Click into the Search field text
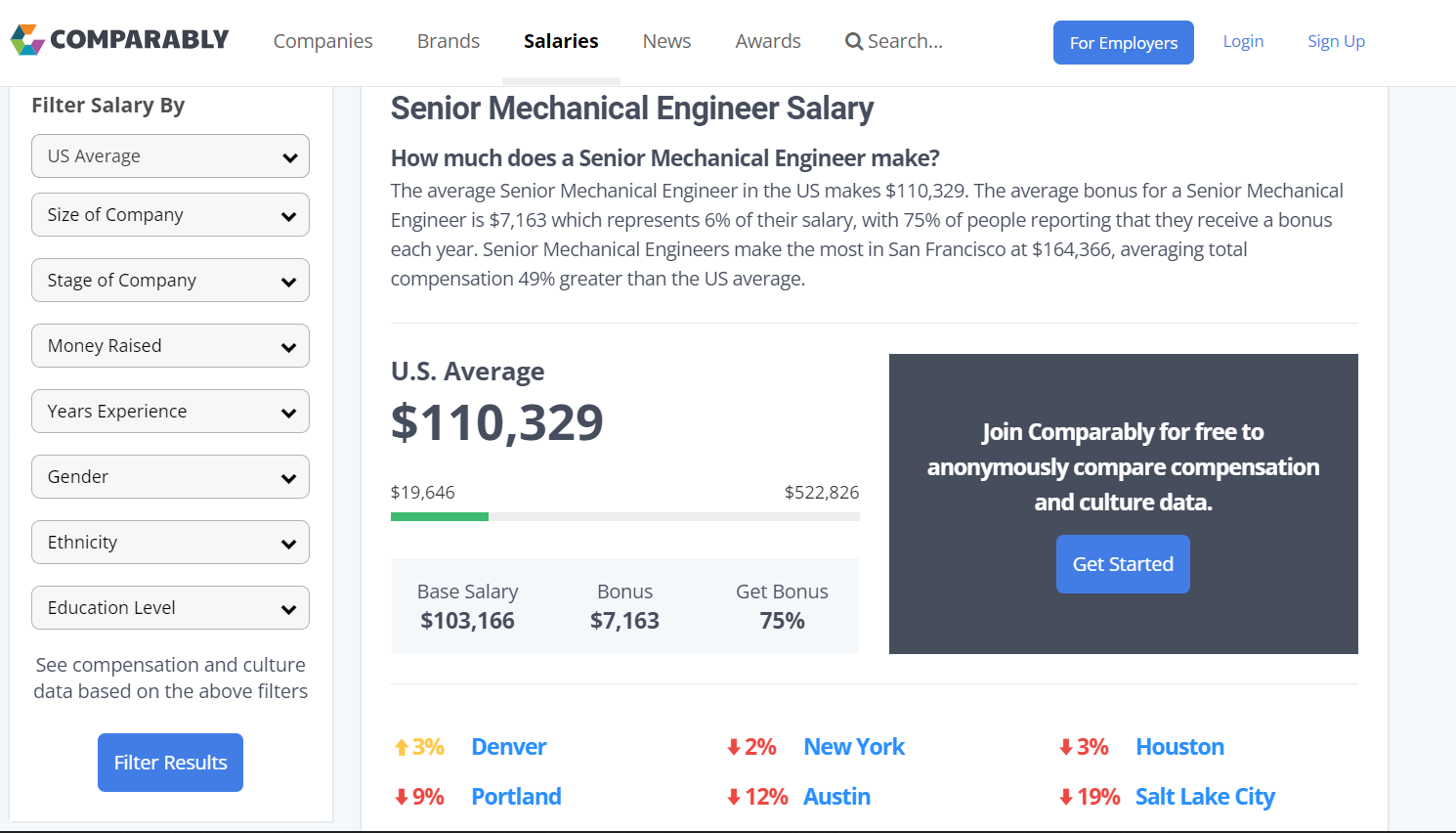 pos(905,41)
